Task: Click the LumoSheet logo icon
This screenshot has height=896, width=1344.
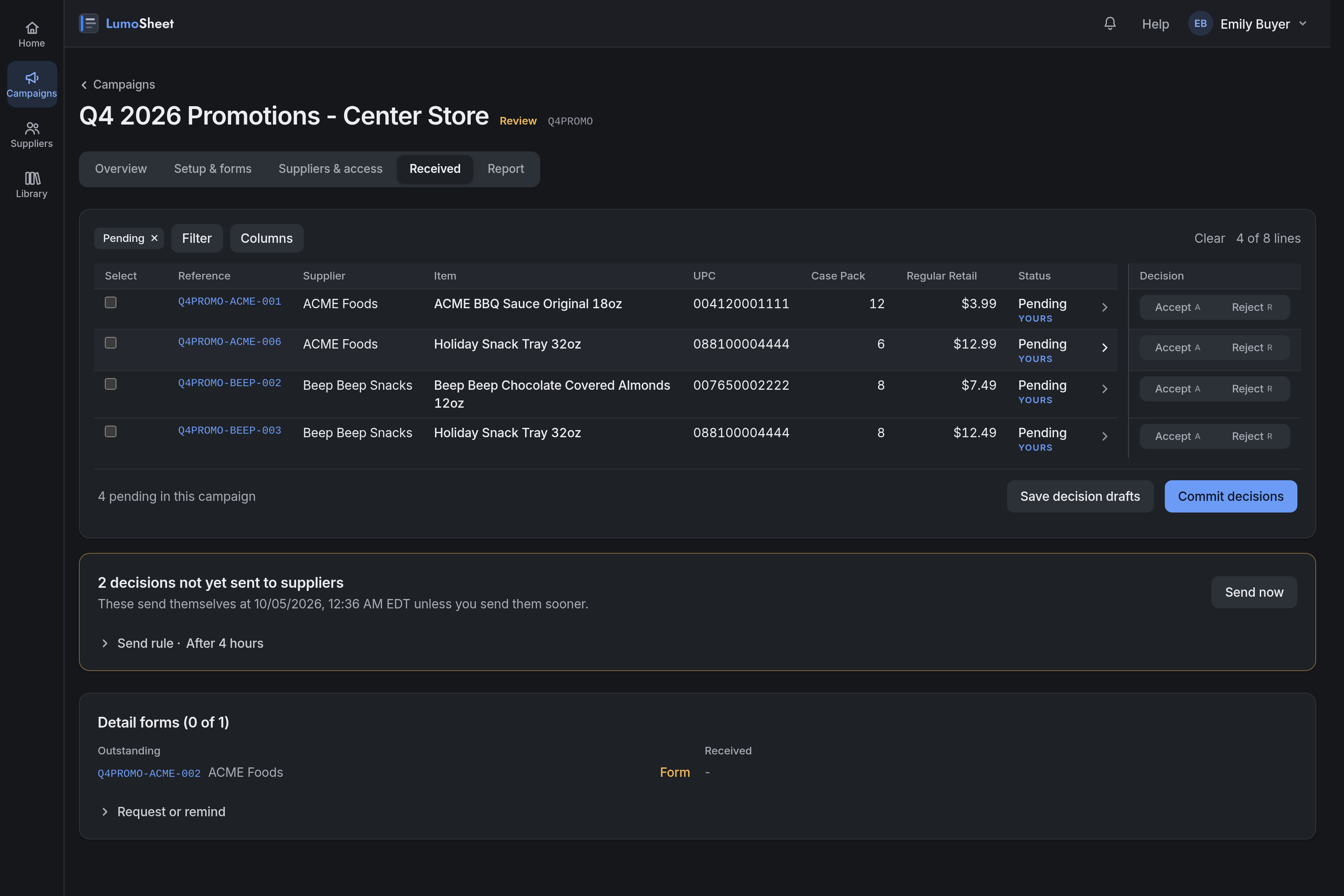Action: 89,23
